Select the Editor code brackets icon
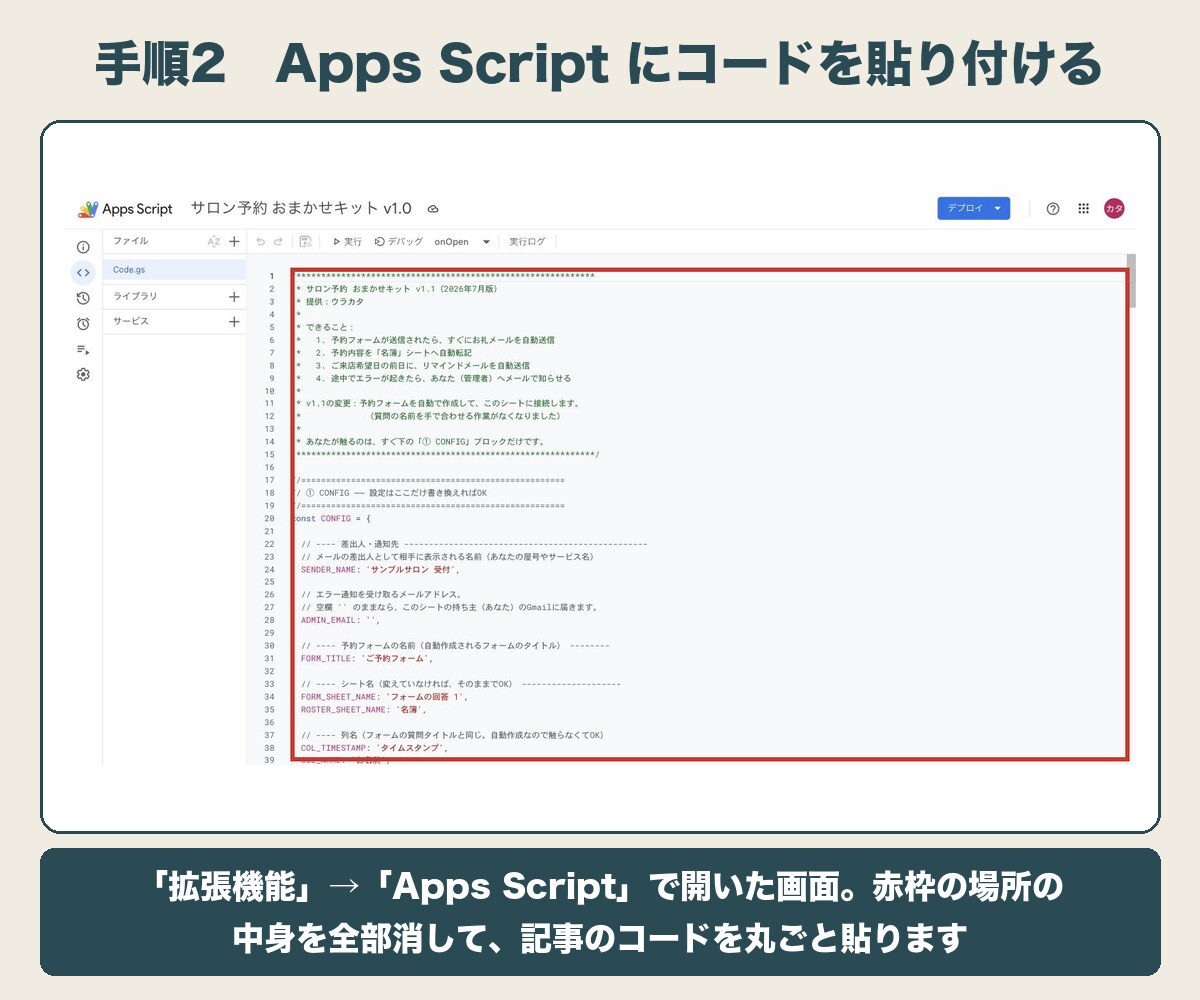This screenshot has height=1000, width=1200. (x=83, y=272)
